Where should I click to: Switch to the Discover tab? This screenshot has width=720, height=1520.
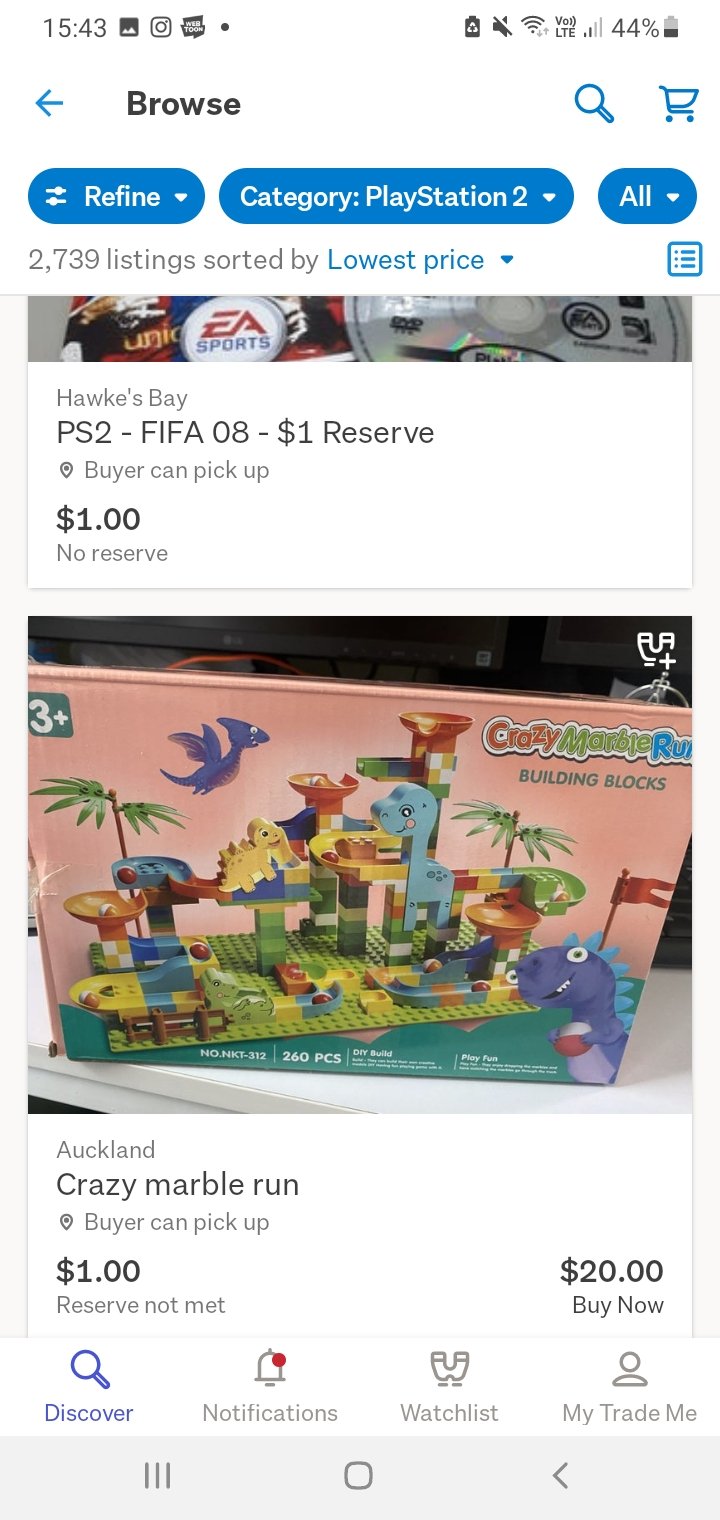pyautogui.click(x=89, y=1387)
